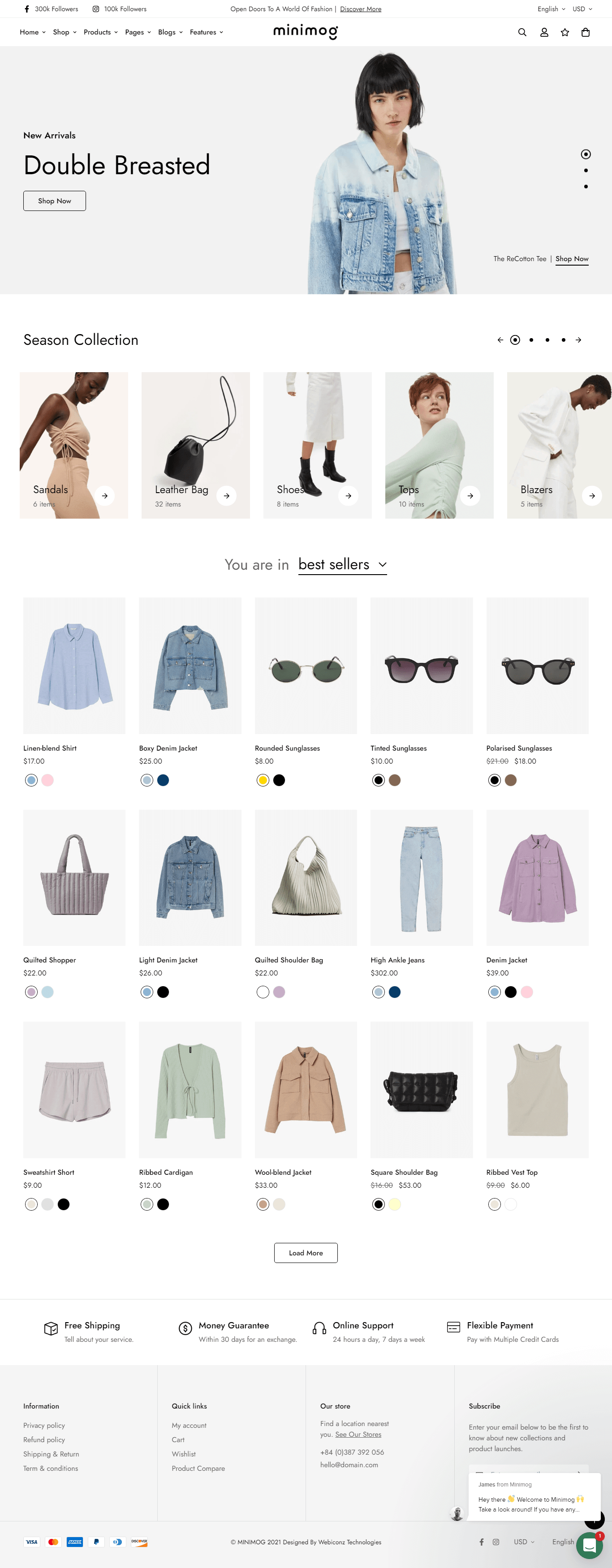Image resolution: width=612 pixels, height=1568 pixels.
Task: Click the Facebook icon with 300k Followers
Action: (27, 9)
